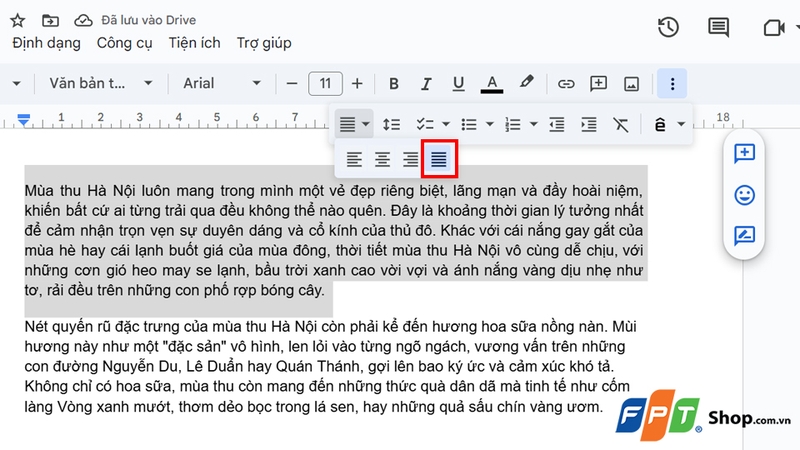Viewport: 800px width, 450px height.
Task: Clear formatting icon
Action: 620,124
